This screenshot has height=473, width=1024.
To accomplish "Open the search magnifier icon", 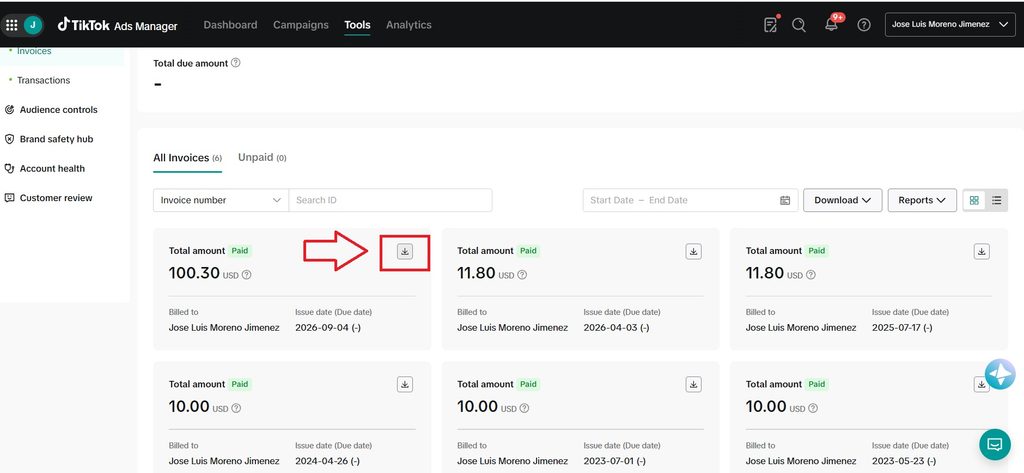I will [x=799, y=25].
